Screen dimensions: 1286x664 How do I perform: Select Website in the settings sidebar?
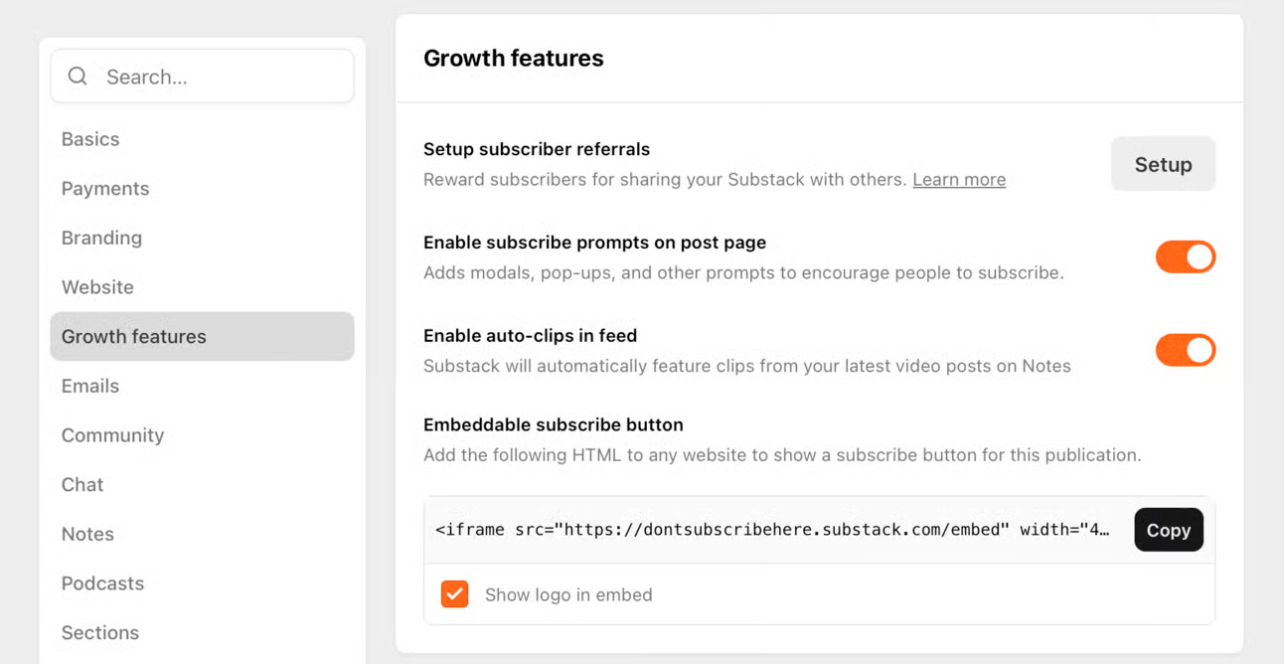97,287
